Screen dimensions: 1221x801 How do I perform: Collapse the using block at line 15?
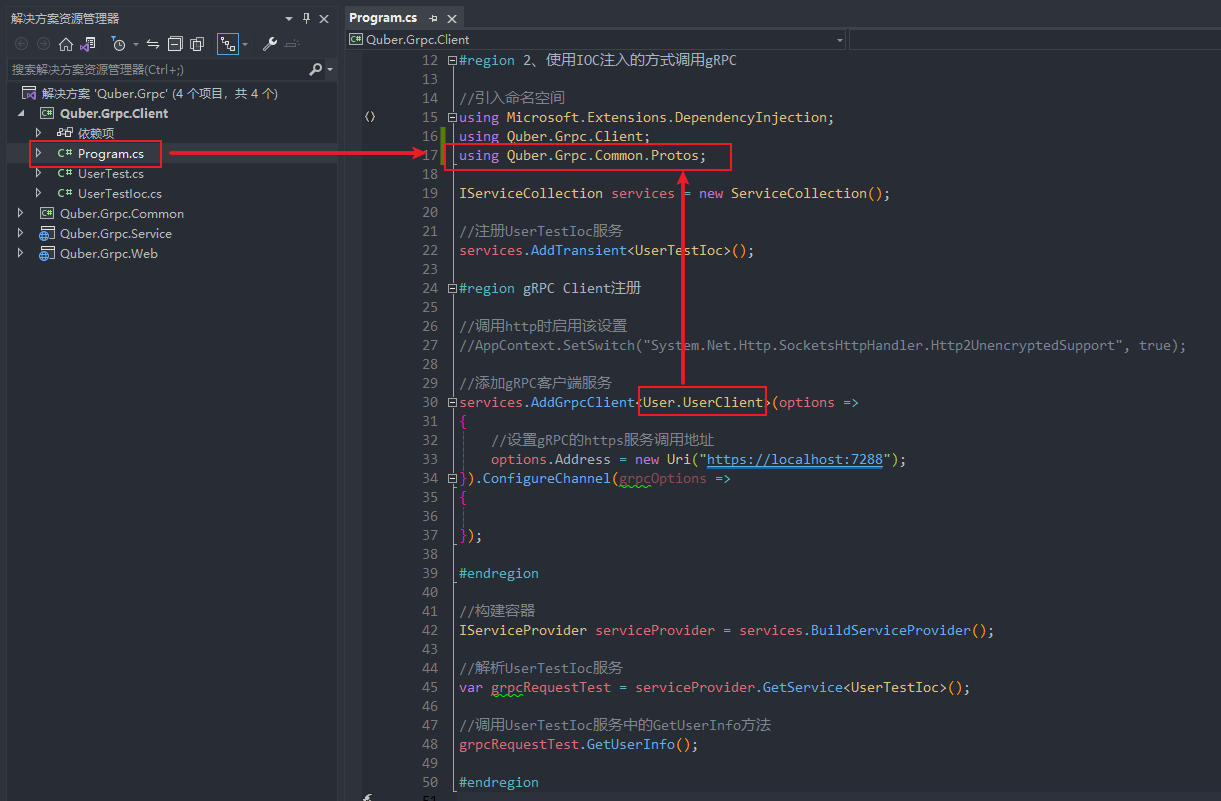452,117
